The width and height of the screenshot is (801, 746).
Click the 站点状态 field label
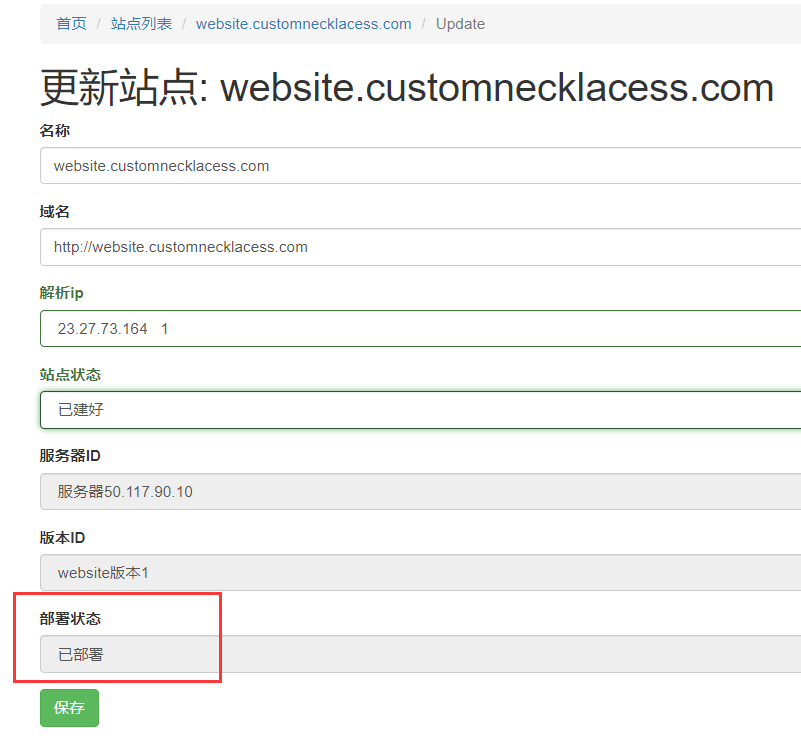pyautogui.click(x=70, y=375)
